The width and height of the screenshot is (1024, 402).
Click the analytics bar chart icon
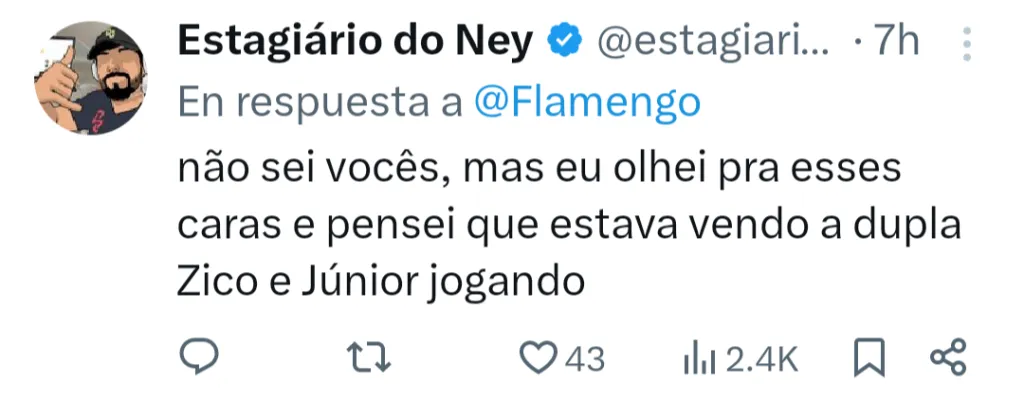[x=695, y=358]
